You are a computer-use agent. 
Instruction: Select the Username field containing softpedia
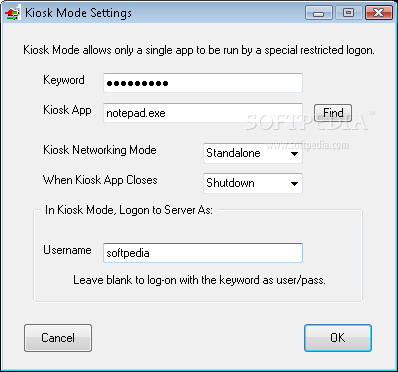click(203, 253)
